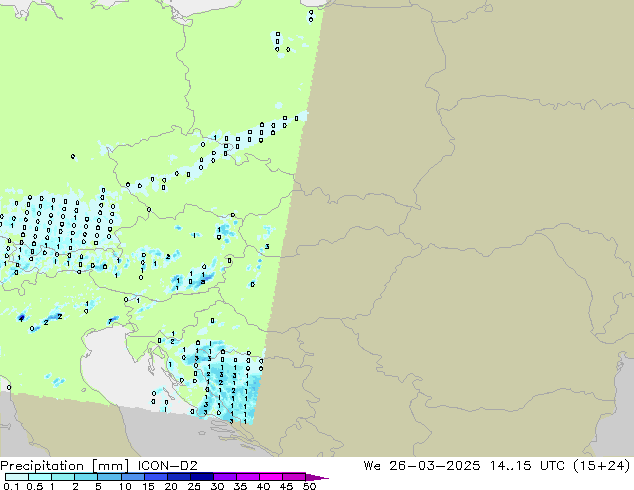Screen dimensions: 634x490
Task: Click the '[mm]' unit label
Action: coord(111,466)
